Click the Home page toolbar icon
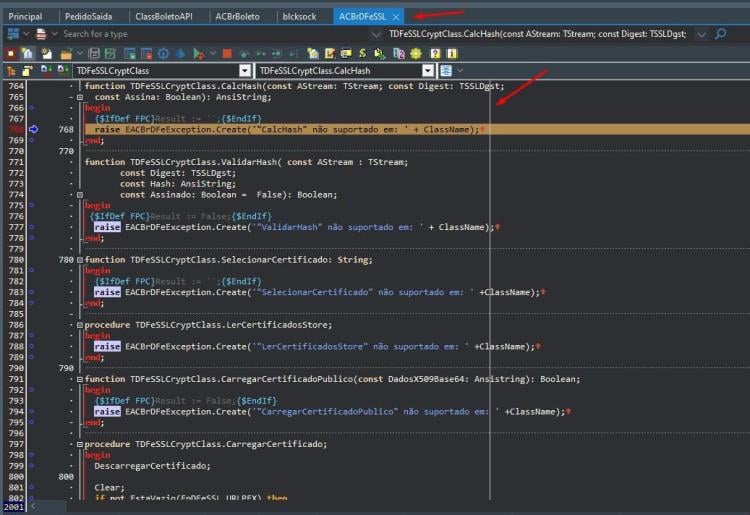 pyautogui.click(x=27, y=54)
